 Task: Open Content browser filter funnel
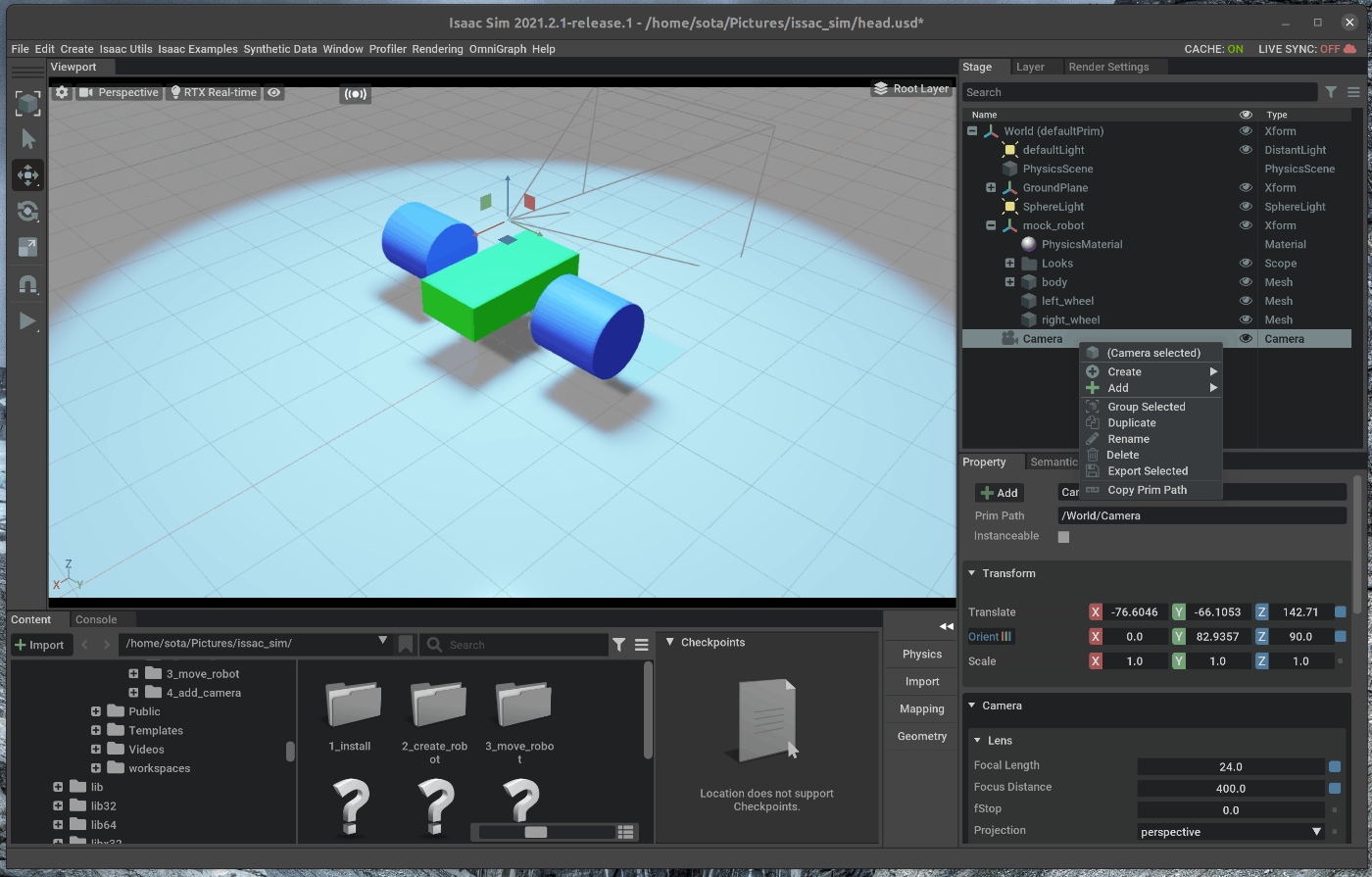tap(618, 645)
